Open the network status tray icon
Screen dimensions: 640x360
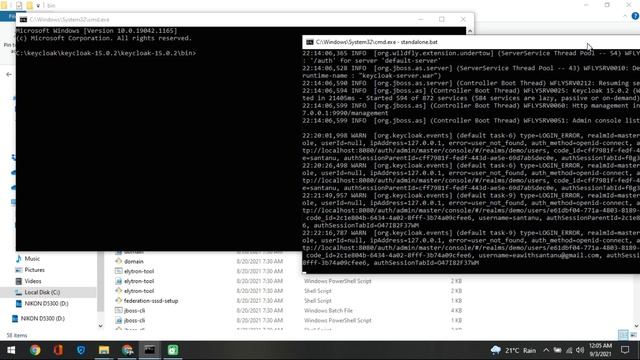point(569,350)
